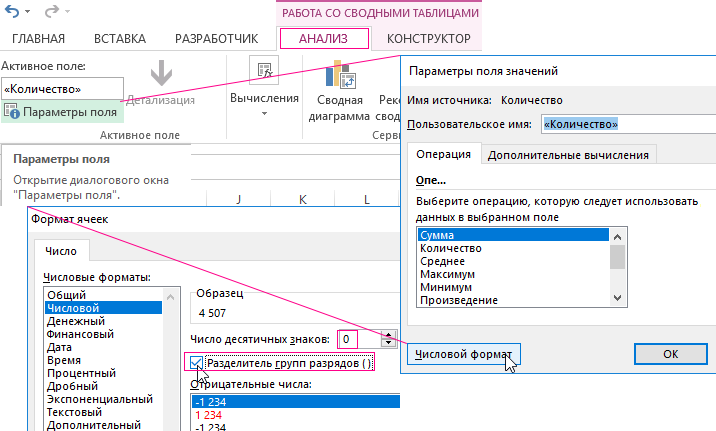Click the Активное поле name input
The height and width of the screenshot is (431, 716).
(x=62, y=89)
